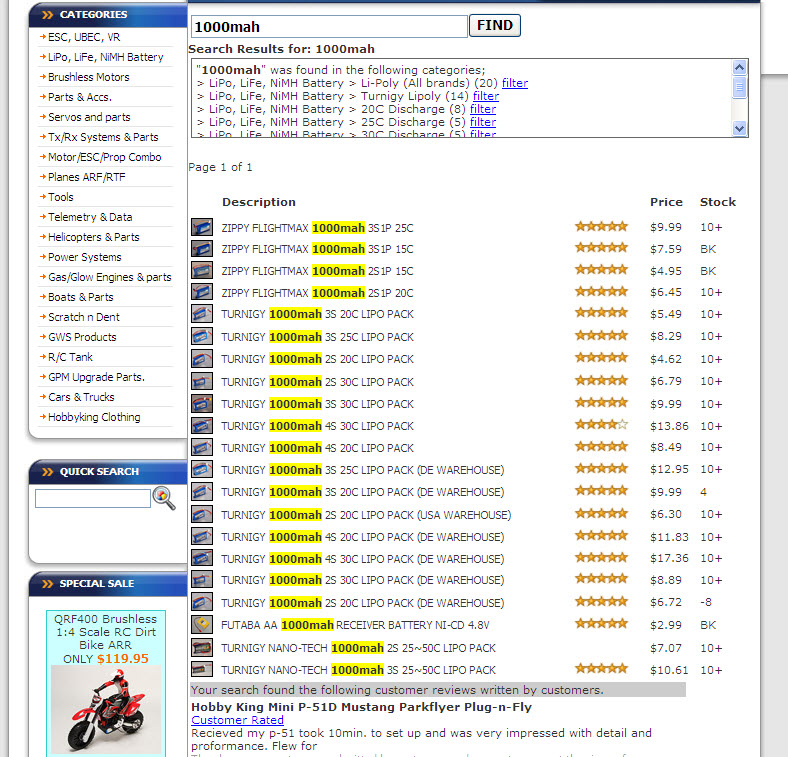Click FIND button to search
The width and height of the screenshot is (788, 757).
tap(495, 26)
